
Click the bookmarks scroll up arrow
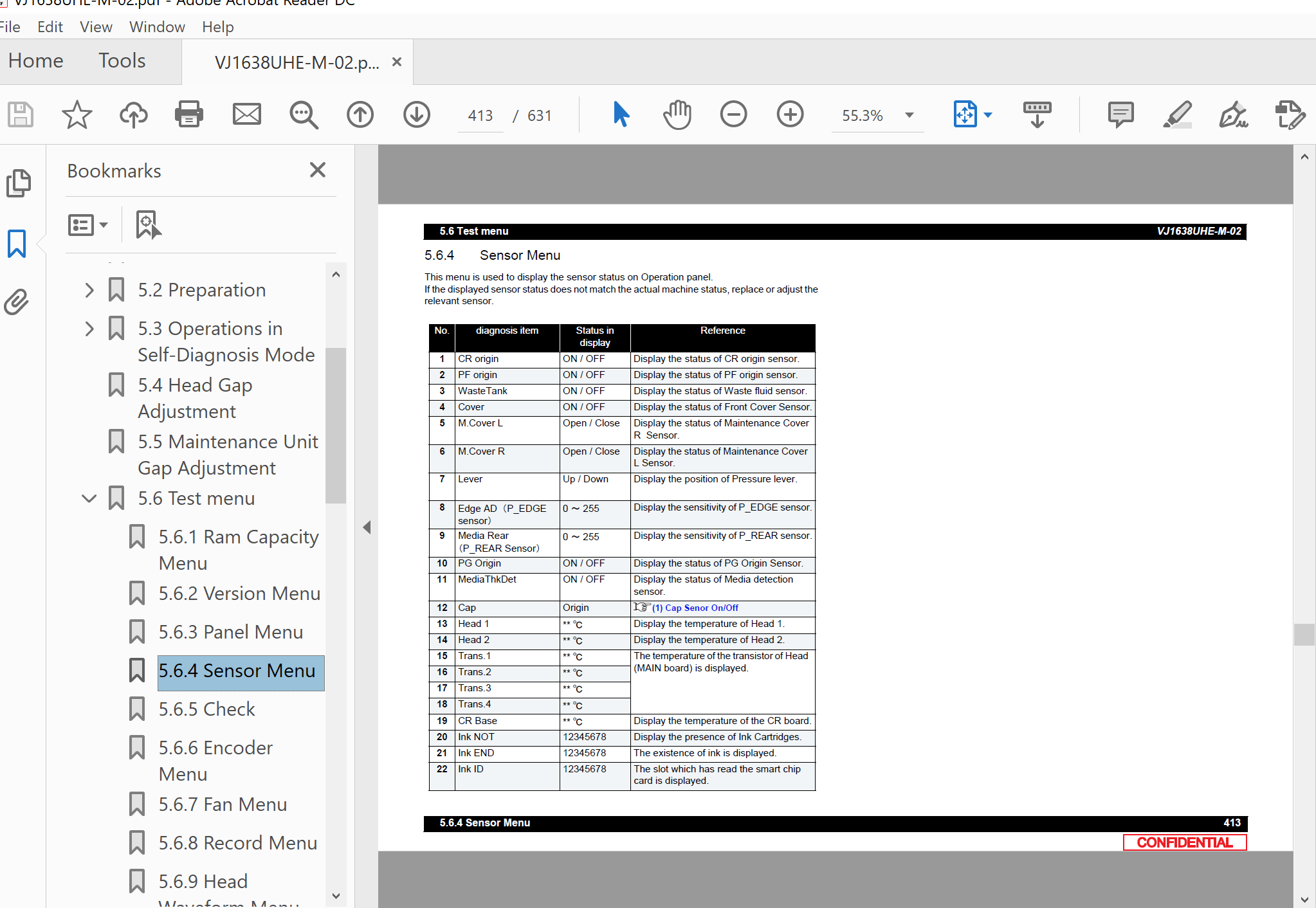click(x=335, y=275)
